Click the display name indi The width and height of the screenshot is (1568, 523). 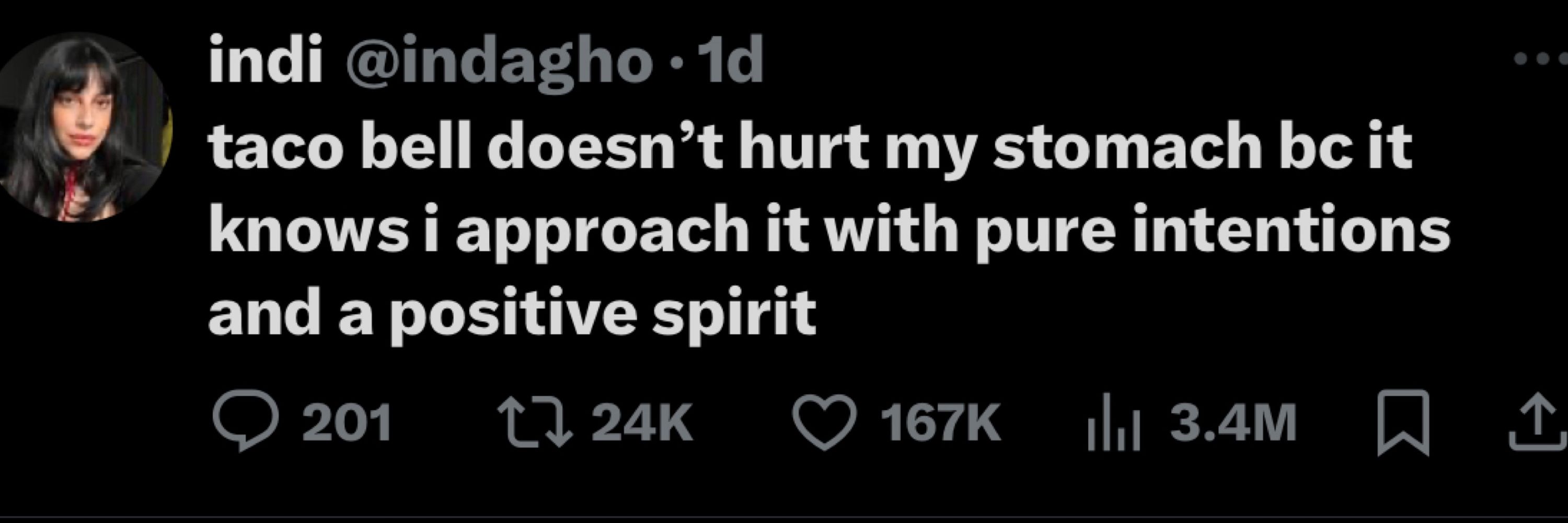point(266,59)
